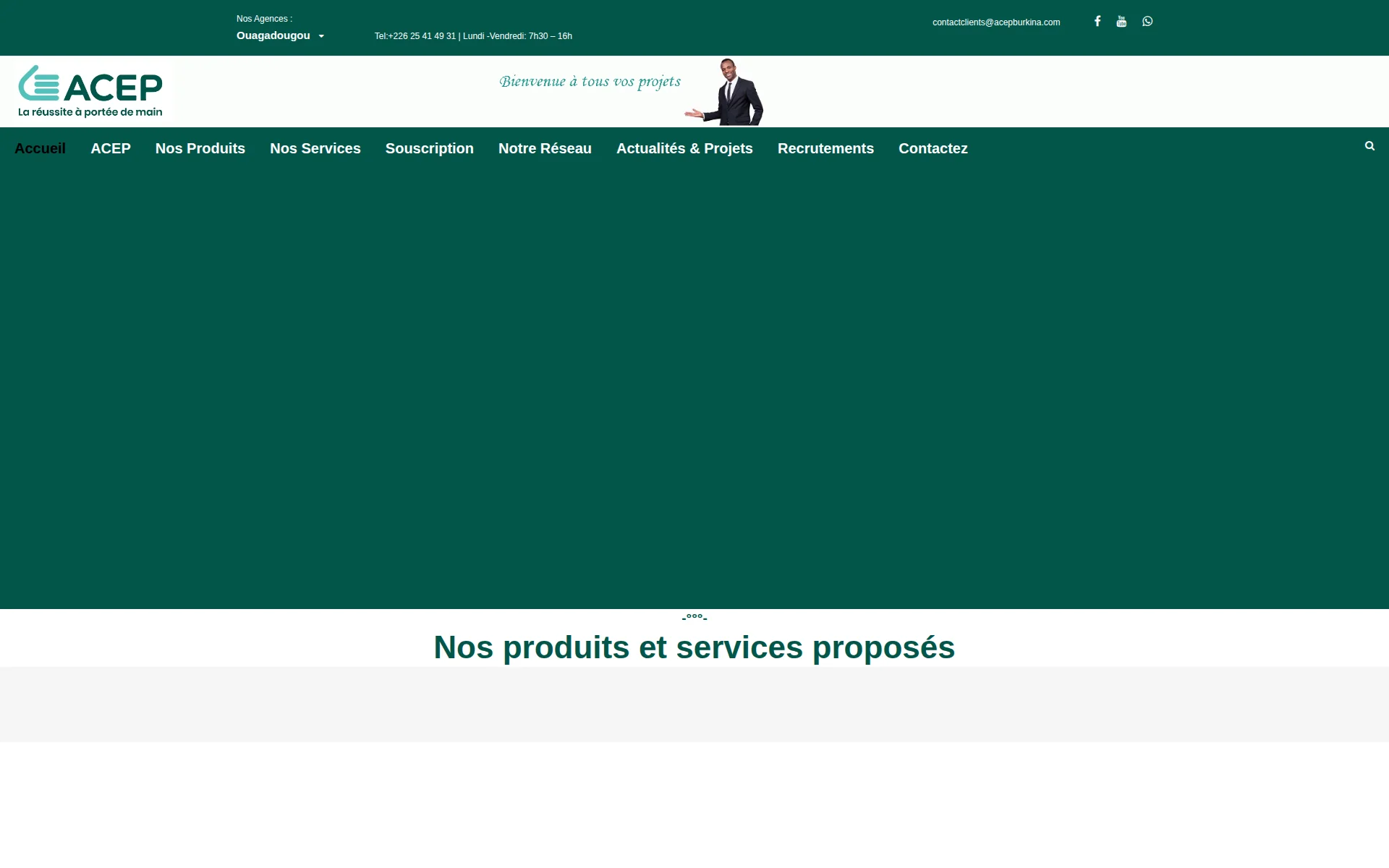Go to the Accueil menu item
This screenshot has width=1389, height=868.
tap(40, 148)
